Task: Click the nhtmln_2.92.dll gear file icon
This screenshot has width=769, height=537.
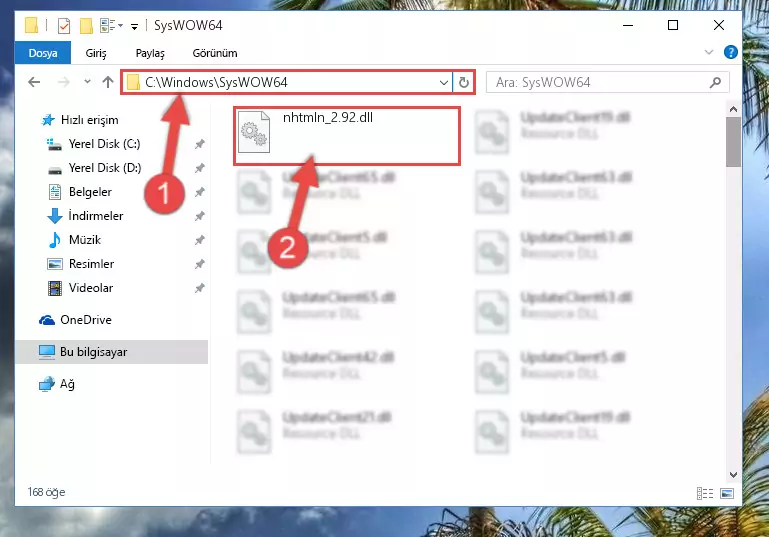Action: coord(254,132)
